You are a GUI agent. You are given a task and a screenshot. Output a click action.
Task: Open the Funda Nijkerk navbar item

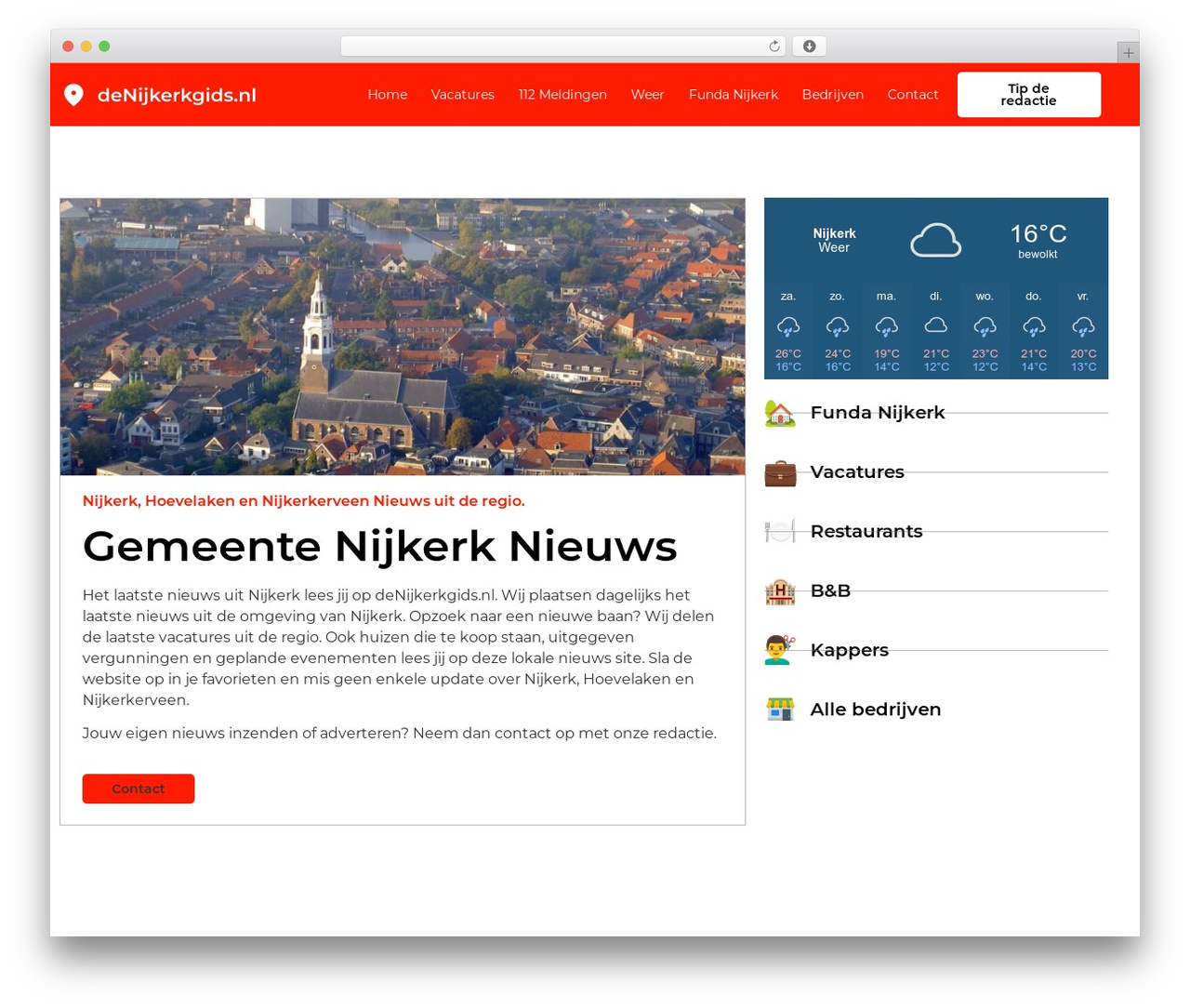(x=734, y=95)
